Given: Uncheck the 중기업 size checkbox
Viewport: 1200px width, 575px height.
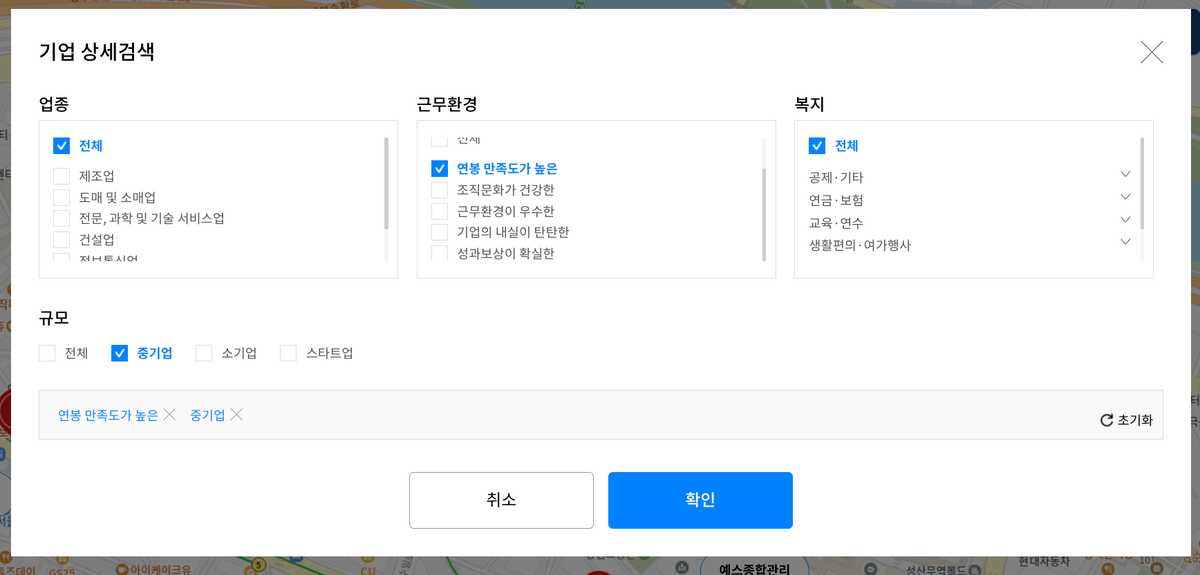Looking at the screenshot, I should pyautogui.click(x=119, y=353).
